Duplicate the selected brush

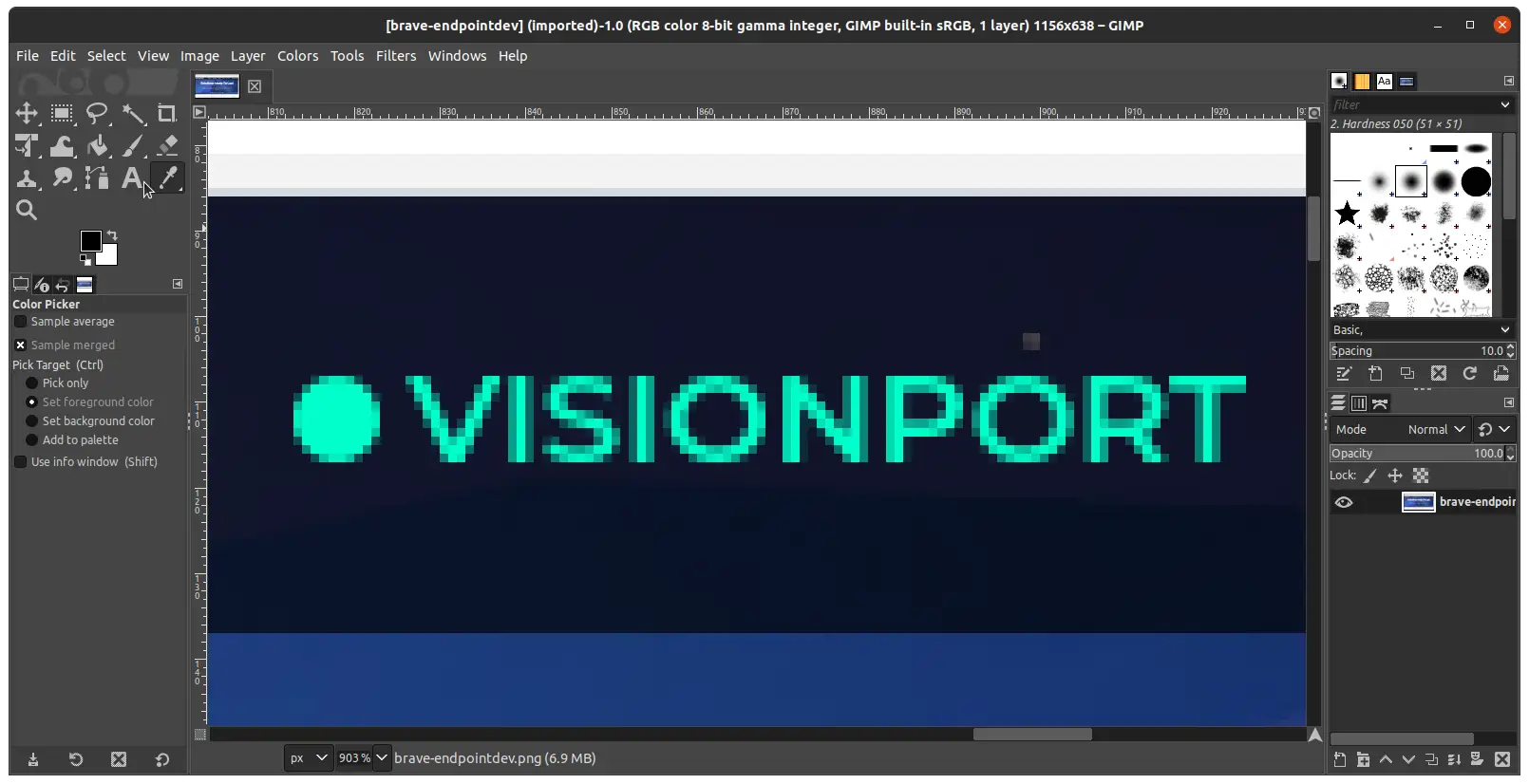[1407, 374]
